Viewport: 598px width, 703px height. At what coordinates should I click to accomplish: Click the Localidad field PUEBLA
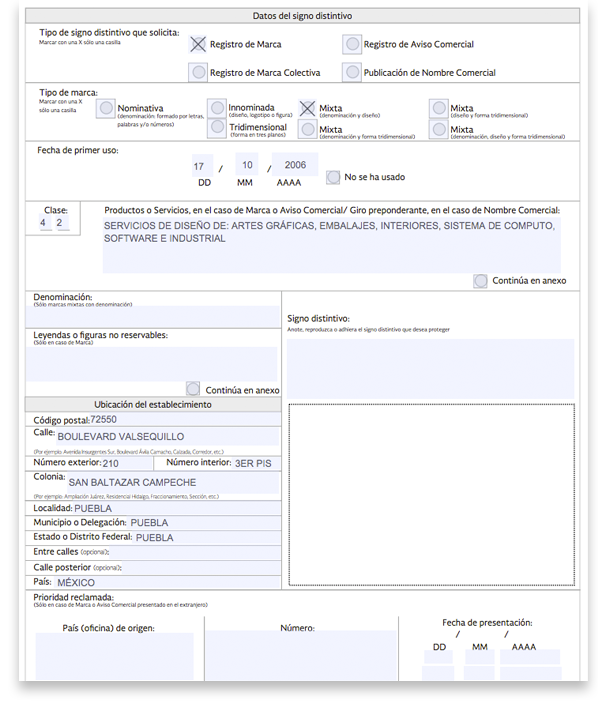click(177, 508)
